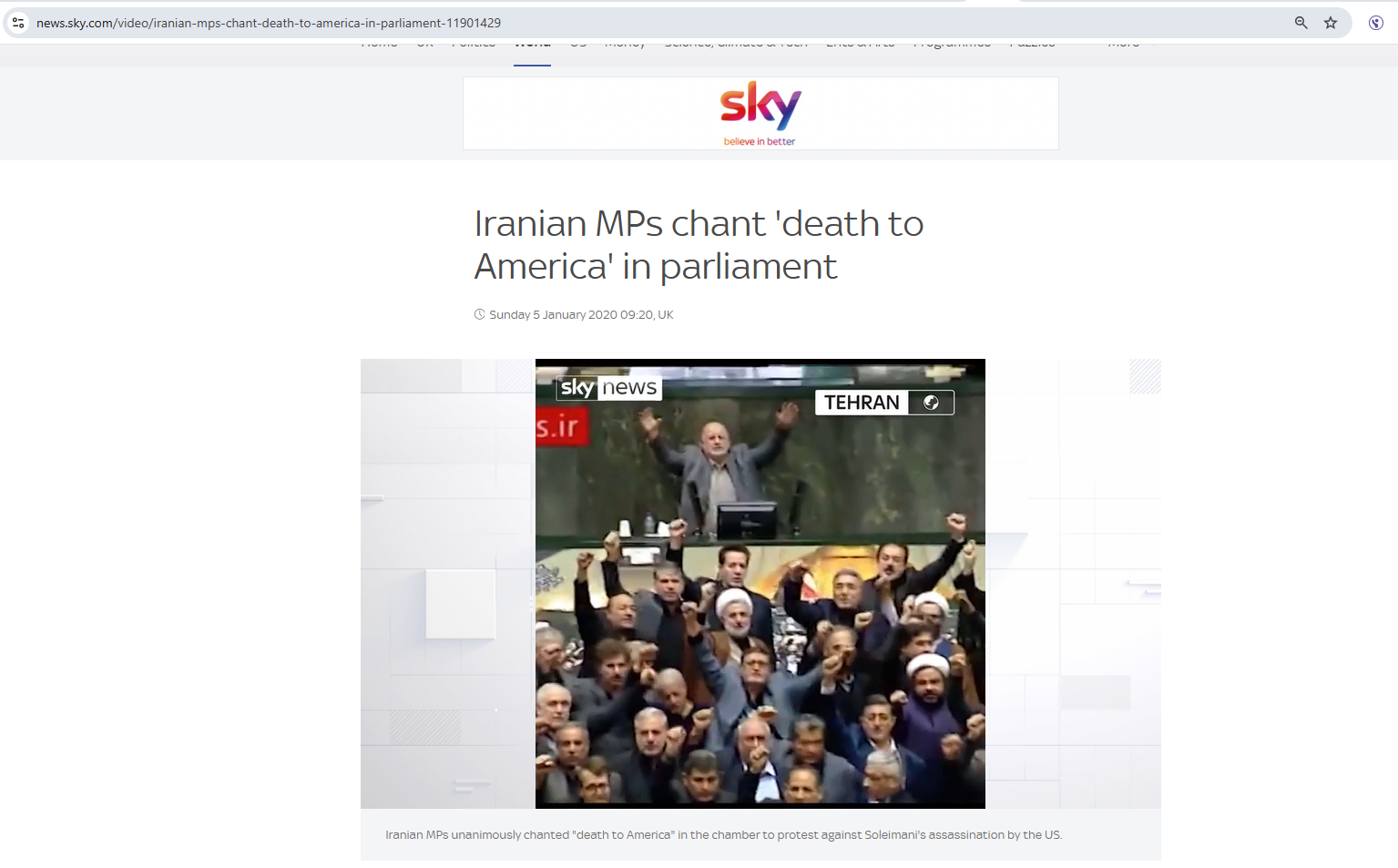This screenshot has width=1398, height=868.
Task: Click the Sky News logo on the video
Action: tap(608, 388)
